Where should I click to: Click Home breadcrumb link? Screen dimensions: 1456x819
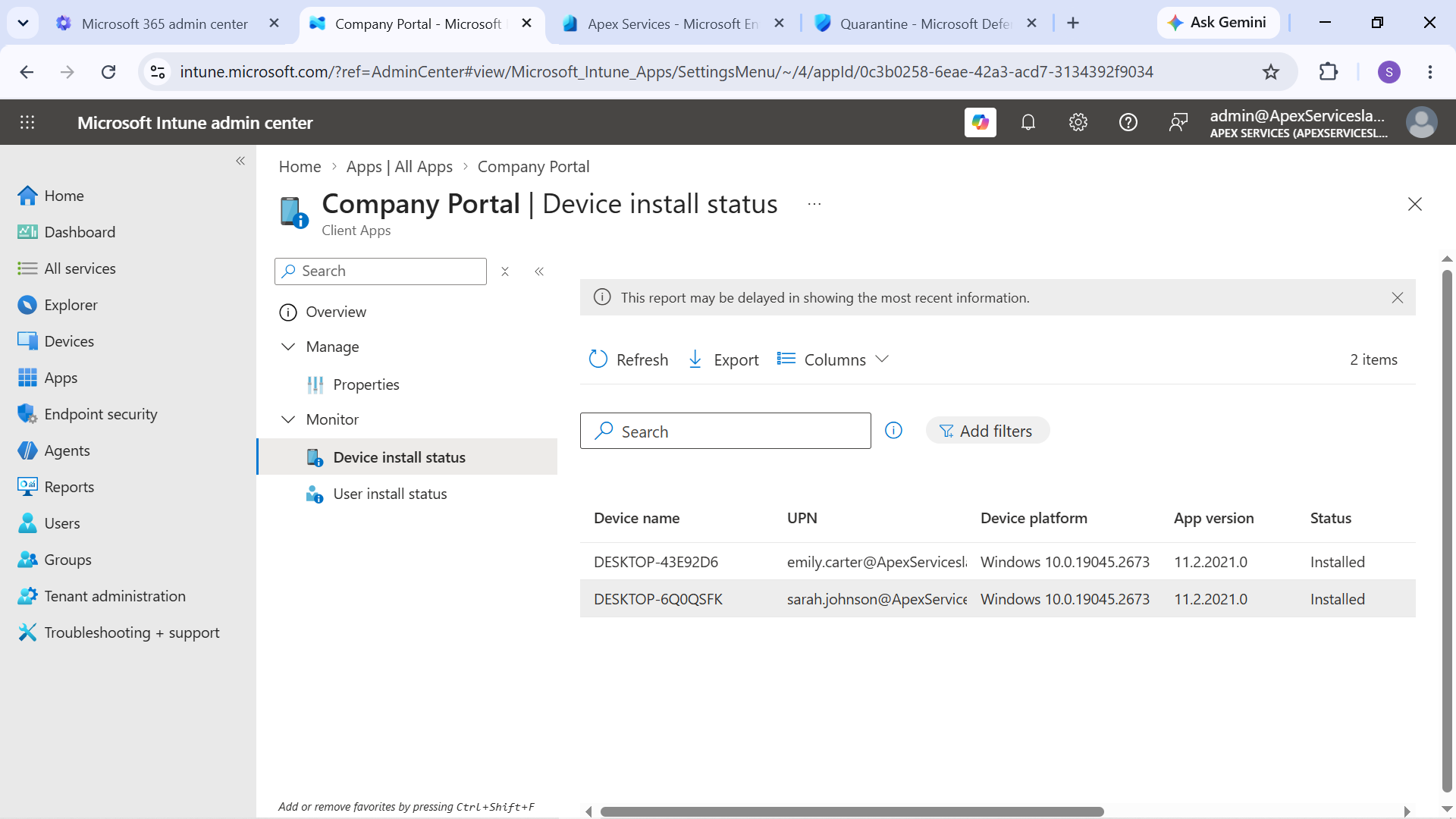tap(300, 167)
